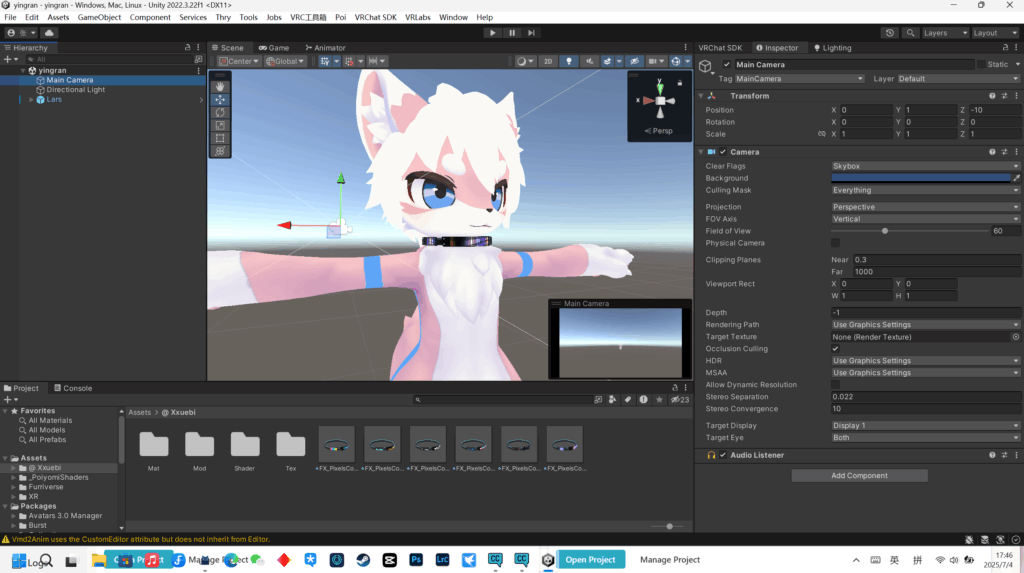
Task: Start Play mode
Action: click(x=492, y=33)
